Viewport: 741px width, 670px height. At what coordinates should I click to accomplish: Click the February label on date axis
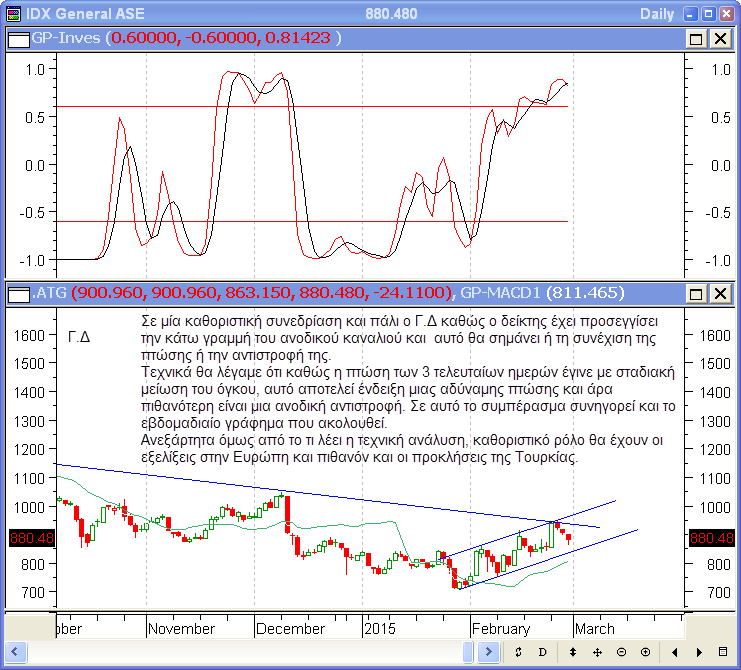[x=501, y=629]
